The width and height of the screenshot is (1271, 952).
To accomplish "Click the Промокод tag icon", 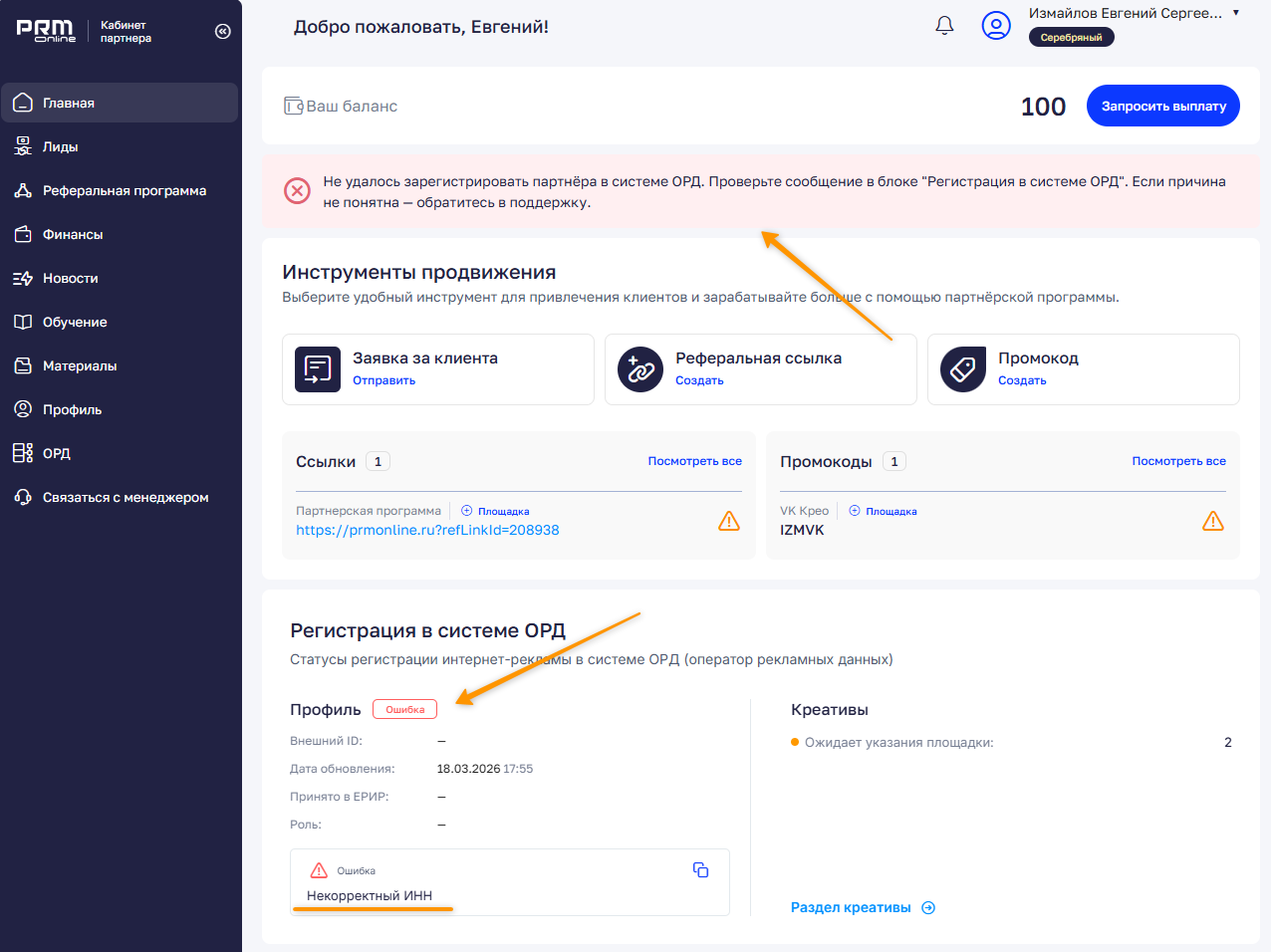I will click(963, 369).
